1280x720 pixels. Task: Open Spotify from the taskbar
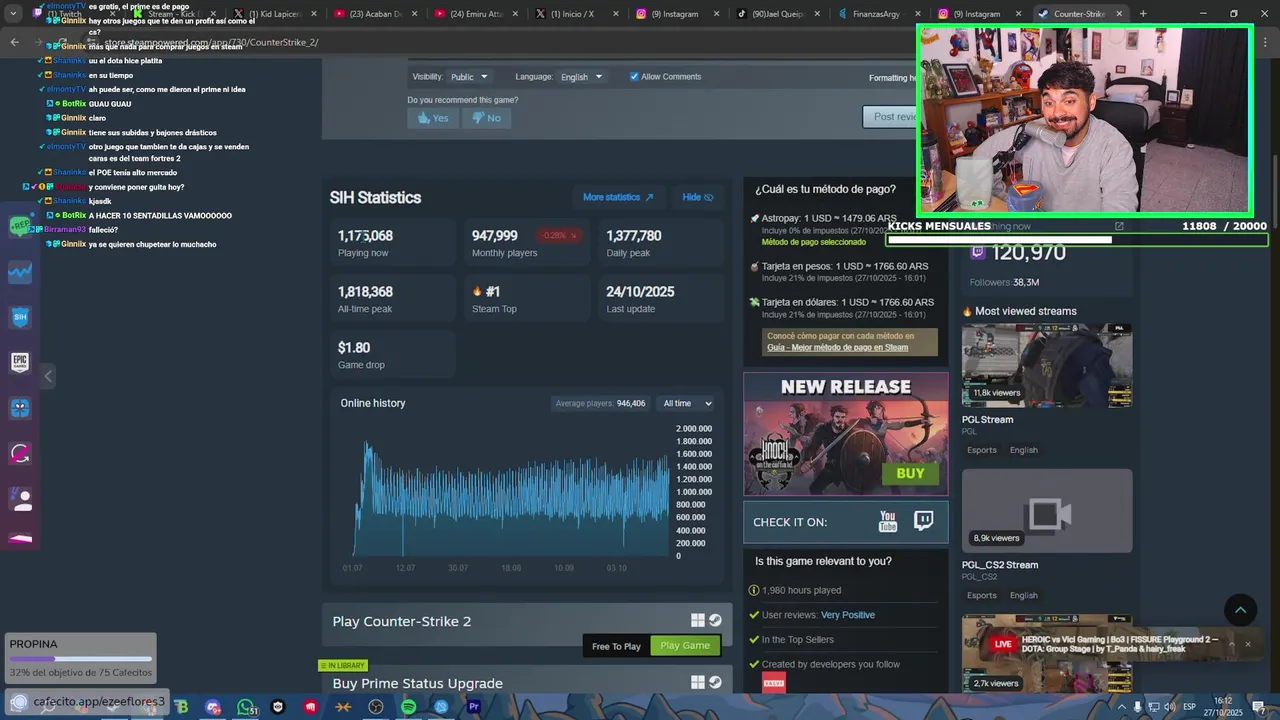[x=408, y=707]
